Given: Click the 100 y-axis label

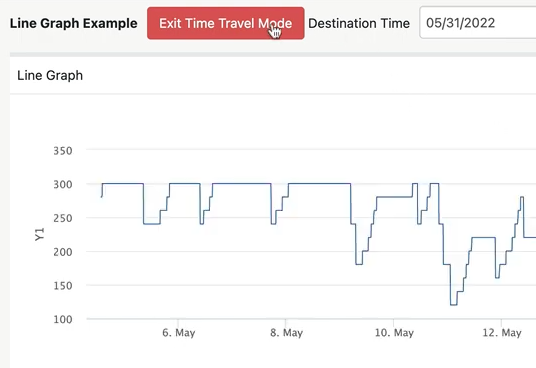Looking at the screenshot, I should [63, 319].
